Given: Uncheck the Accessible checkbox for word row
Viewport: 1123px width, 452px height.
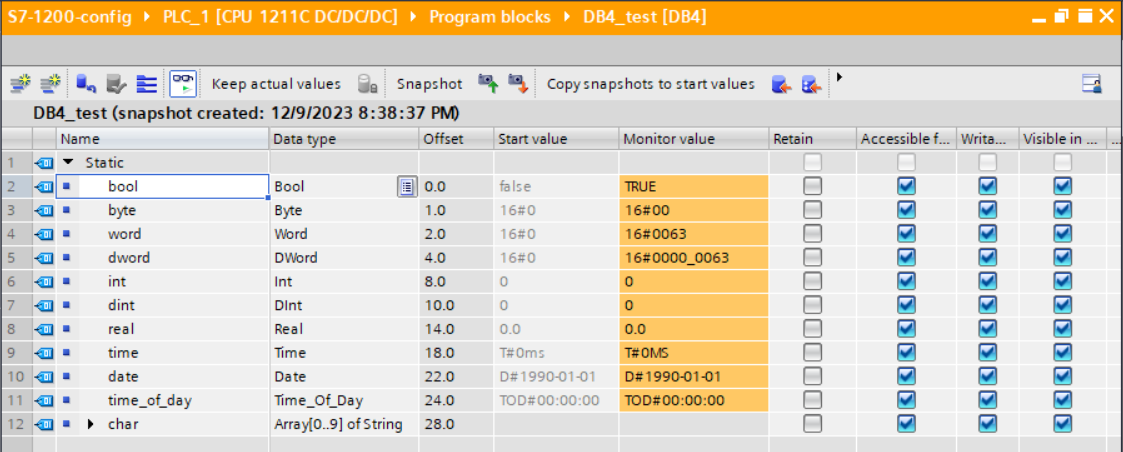Looking at the screenshot, I should pyautogui.click(x=906, y=234).
